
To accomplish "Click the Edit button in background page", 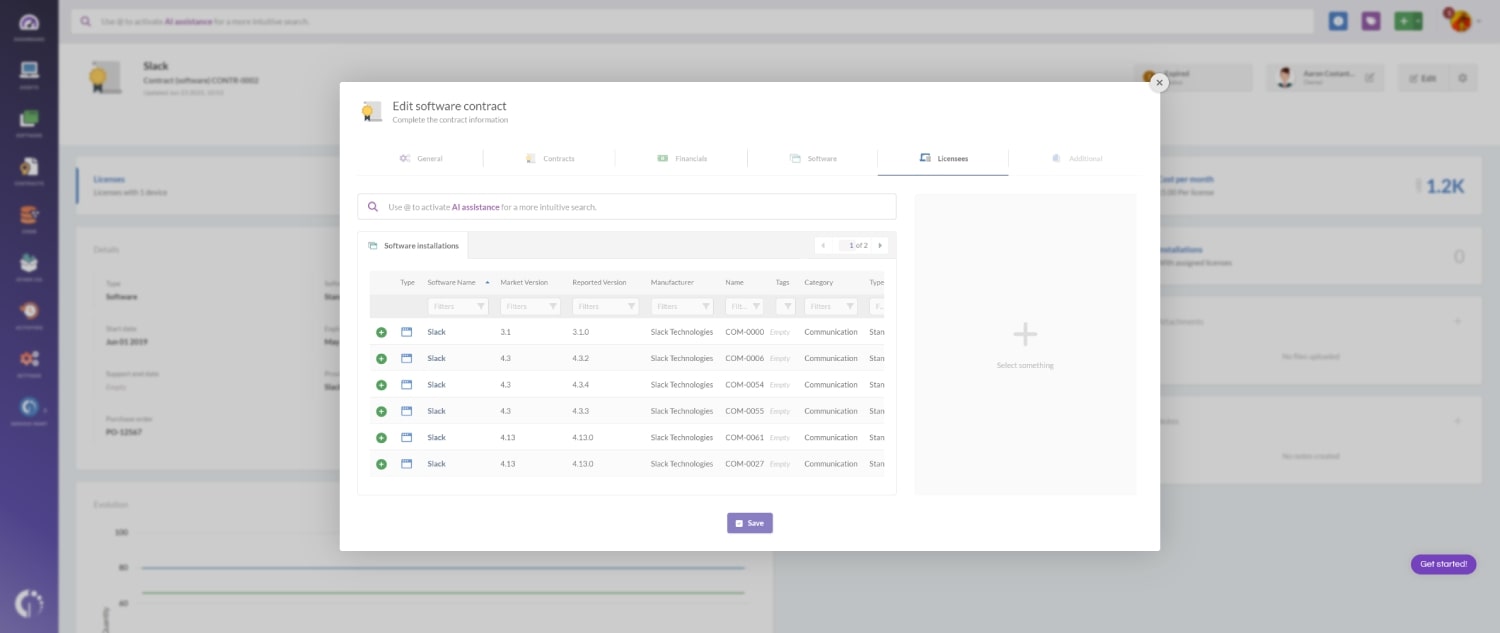I will [1423, 78].
